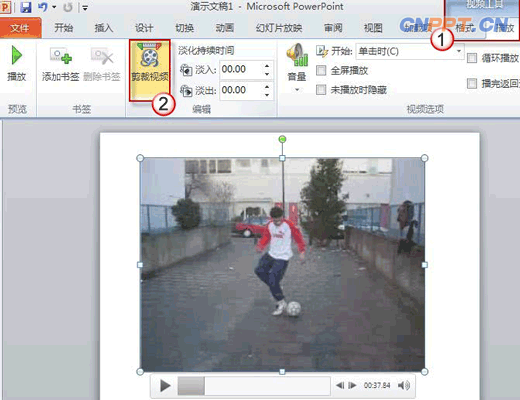Image resolution: width=520 pixels, height=400 pixels.
Task: Enable the 全屏播放 checkbox
Action: tap(321, 70)
